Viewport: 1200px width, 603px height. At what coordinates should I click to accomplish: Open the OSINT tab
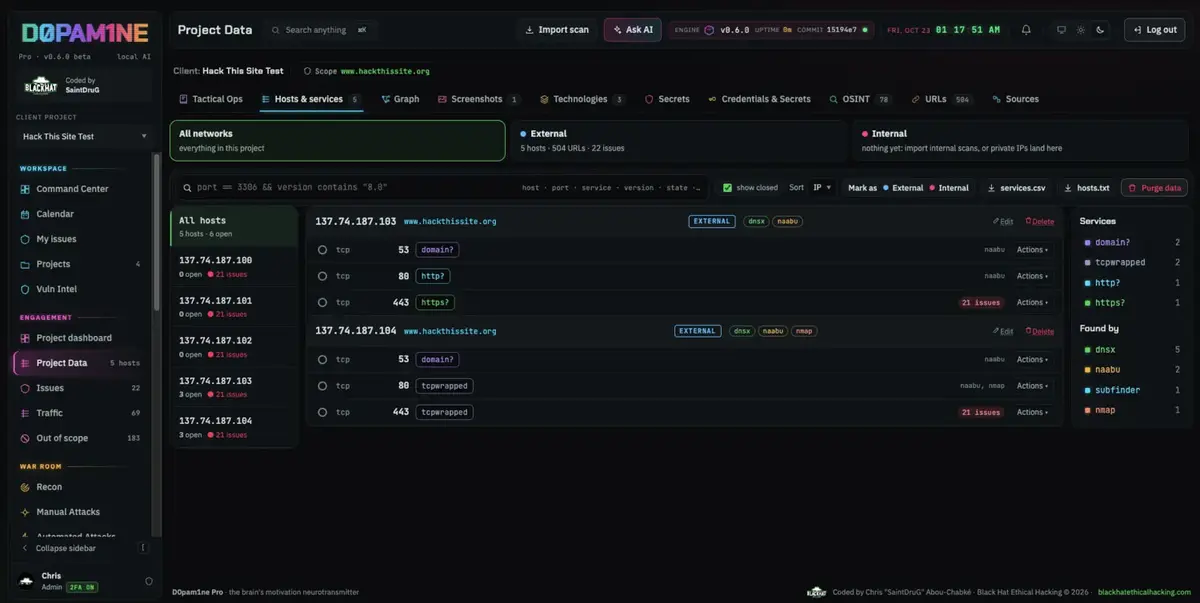[x=861, y=99]
